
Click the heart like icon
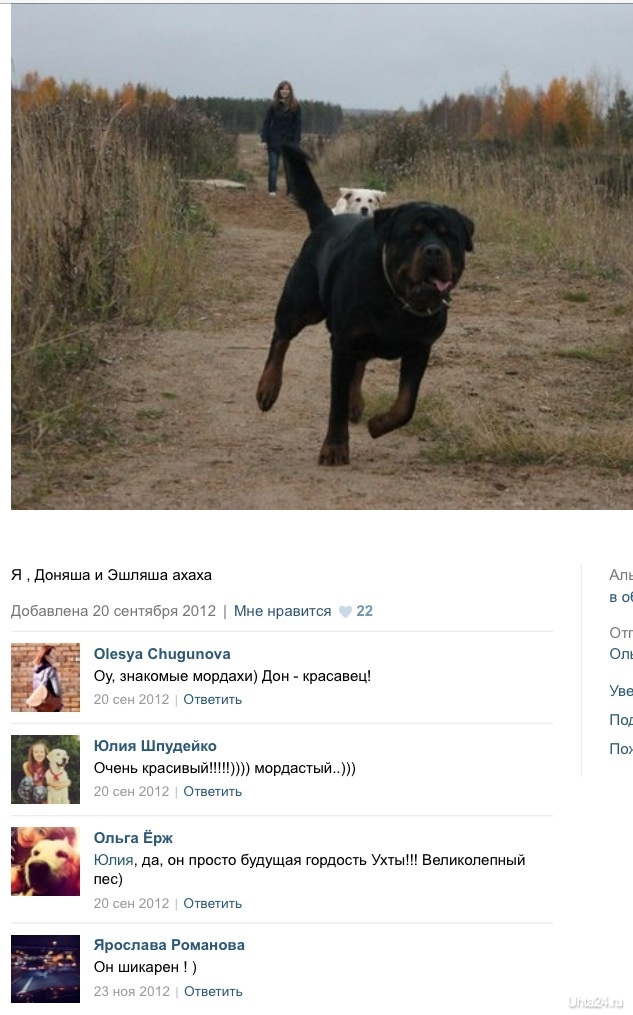pos(346,612)
